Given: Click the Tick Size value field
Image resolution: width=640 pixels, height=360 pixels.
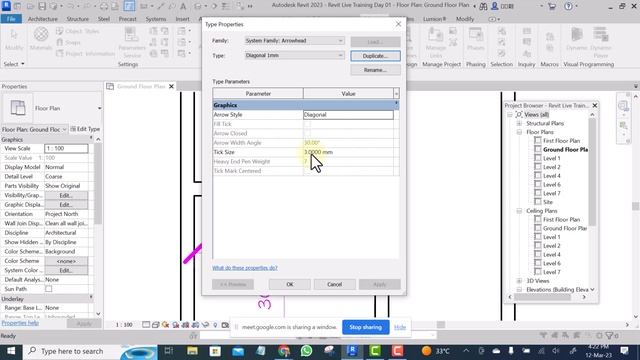Looking at the screenshot, I should click(x=349, y=152).
